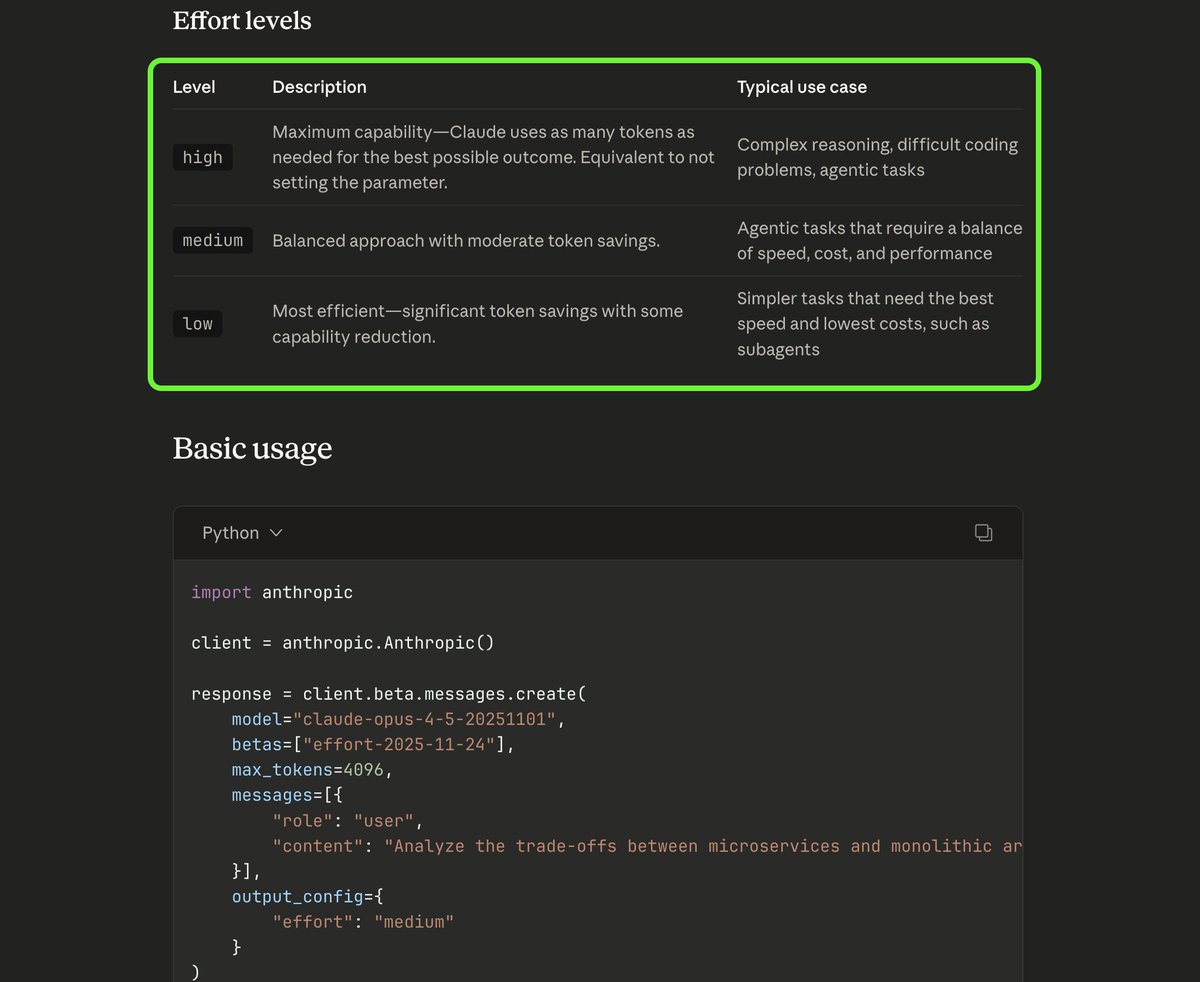Click the claude-opus-4-5-20251101 model string

click(429, 719)
